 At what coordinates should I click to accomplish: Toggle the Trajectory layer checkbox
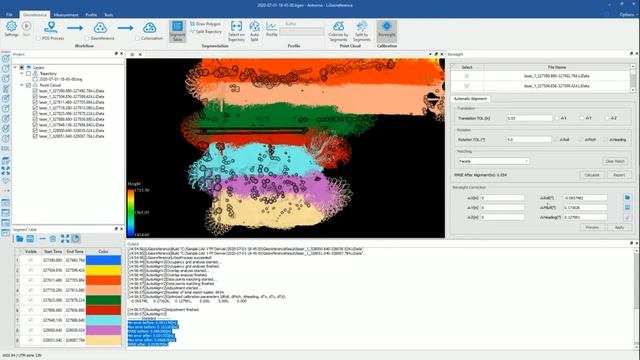tap(29, 73)
